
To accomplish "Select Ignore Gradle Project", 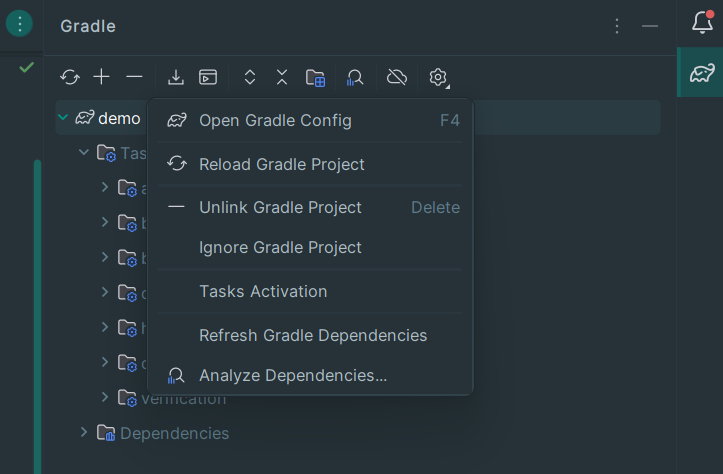I will click(280, 248).
